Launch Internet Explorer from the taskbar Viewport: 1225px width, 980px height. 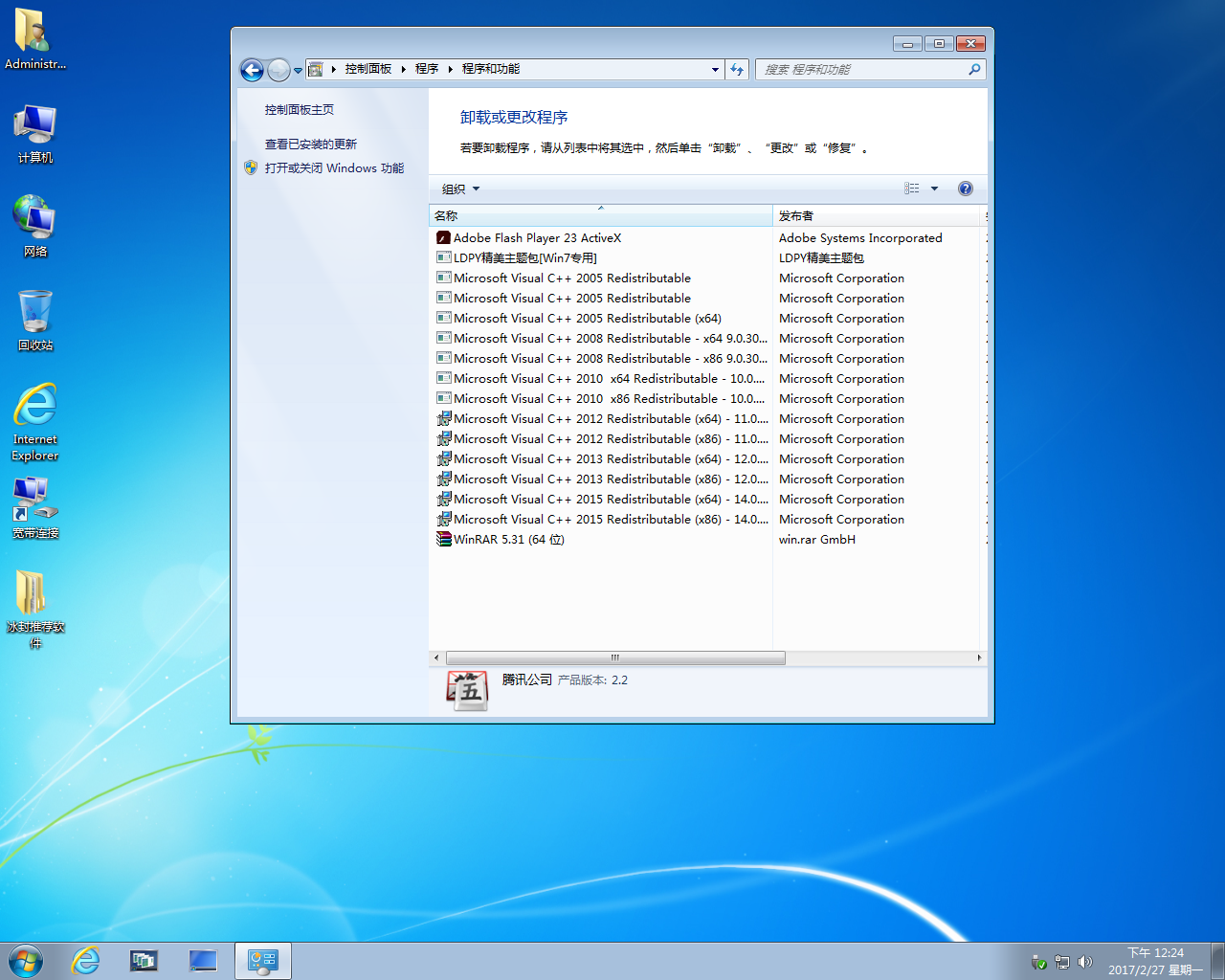tap(85, 961)
